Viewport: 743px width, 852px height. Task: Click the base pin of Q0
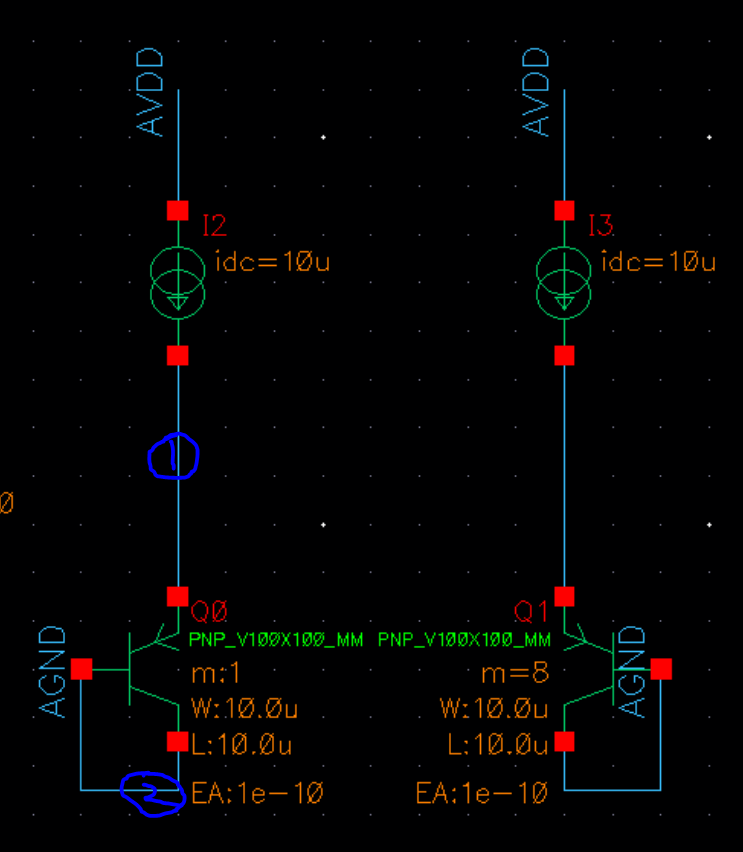[x=82, y=669]
